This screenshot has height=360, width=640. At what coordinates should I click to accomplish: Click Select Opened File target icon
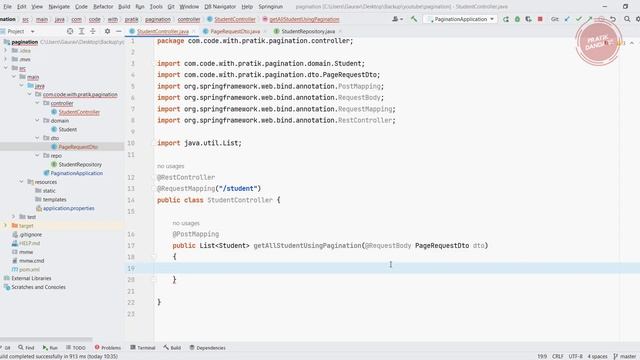coord(70,31)
